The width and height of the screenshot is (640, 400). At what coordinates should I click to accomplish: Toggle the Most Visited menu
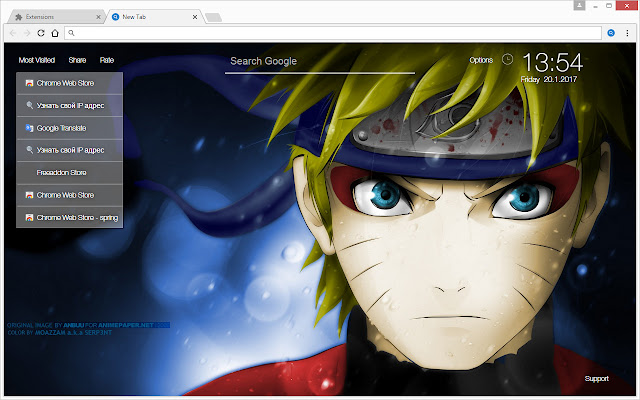(x=37, y=60)
